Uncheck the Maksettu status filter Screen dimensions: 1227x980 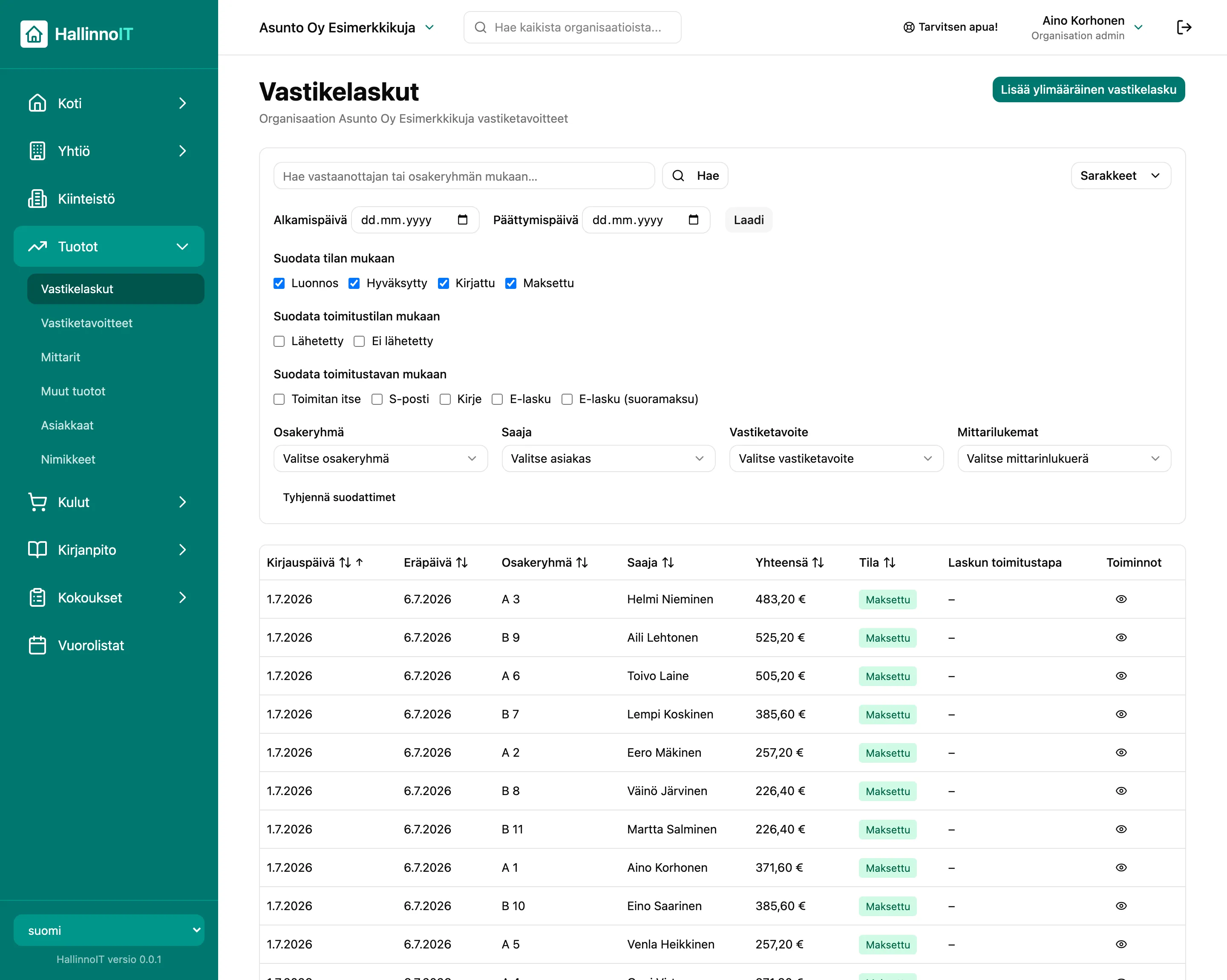pos(511,283)
